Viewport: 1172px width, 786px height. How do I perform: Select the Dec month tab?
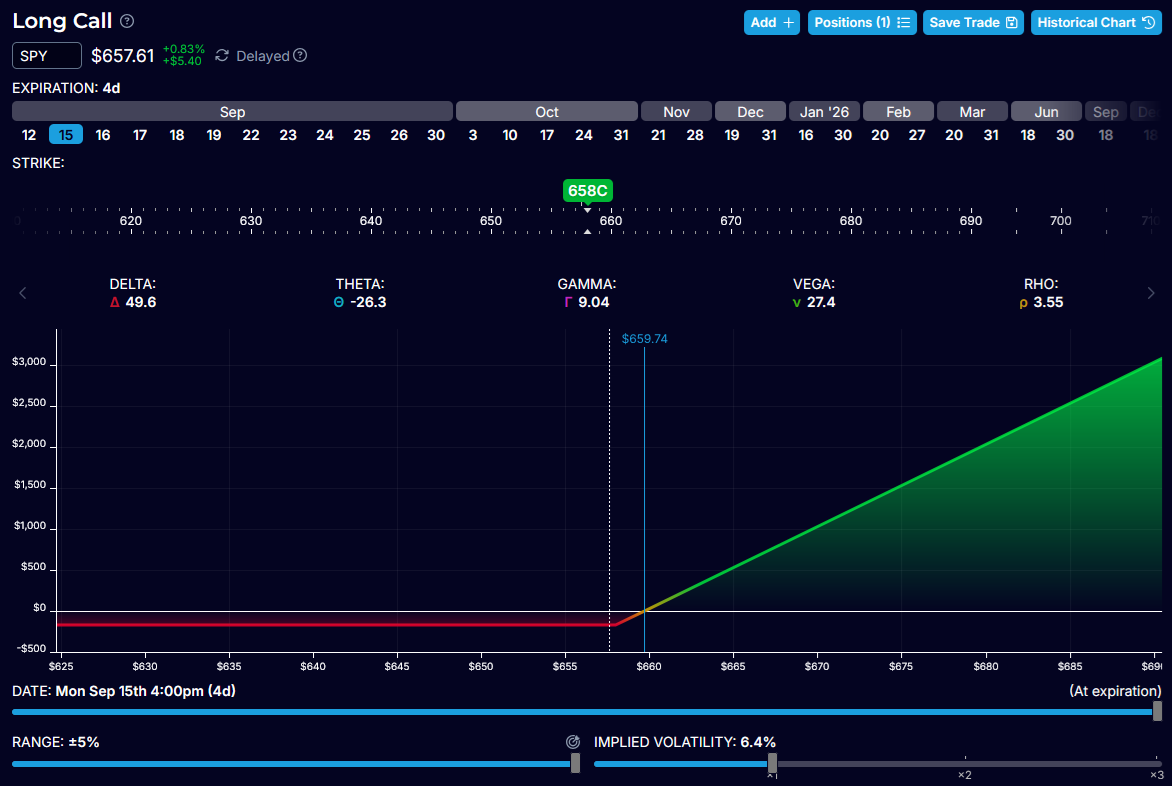750,111
